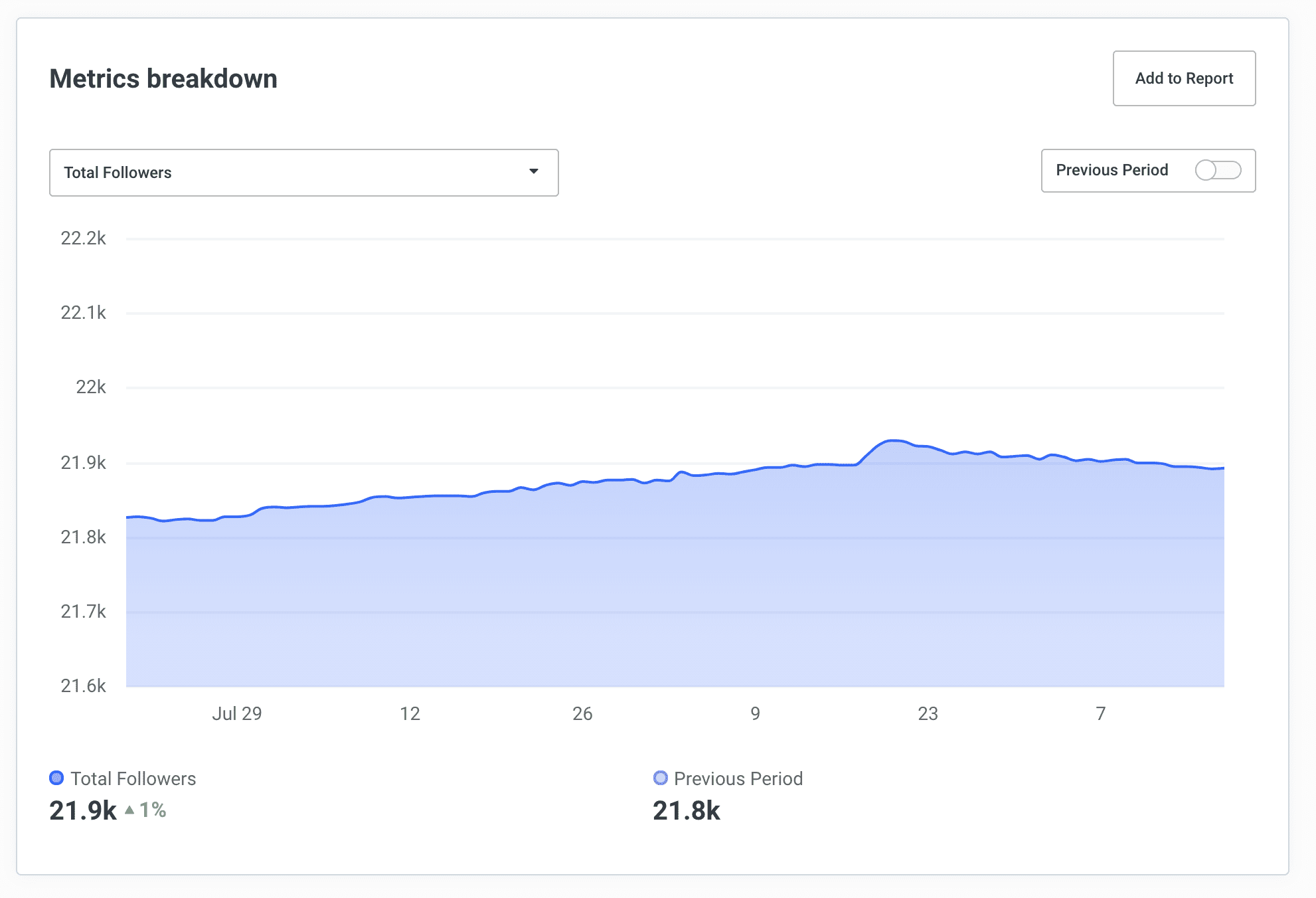Click the Add to Report button
The image size is (1316, 898).
tap(1183, 78)
